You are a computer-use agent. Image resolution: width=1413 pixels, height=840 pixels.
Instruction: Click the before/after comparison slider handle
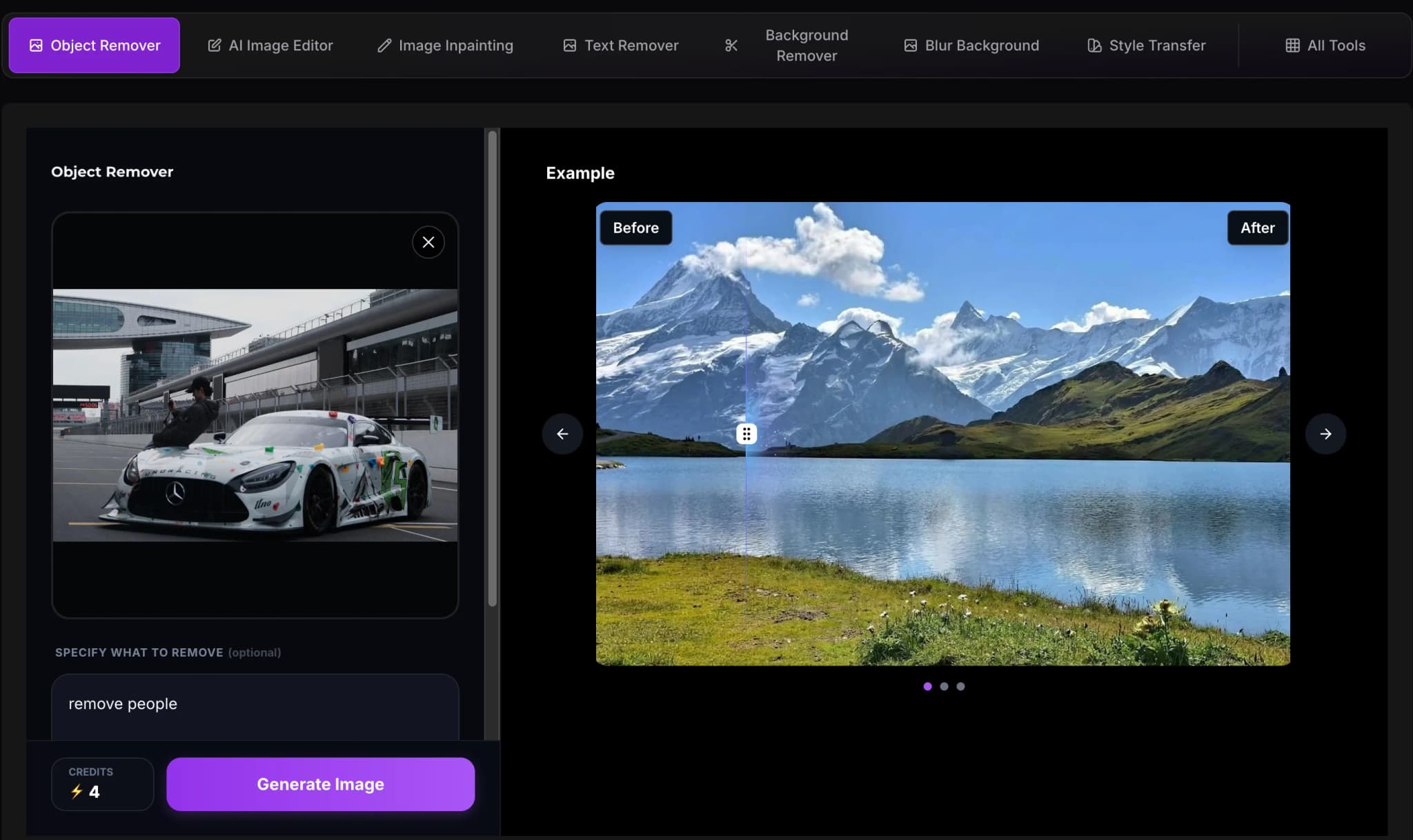(x=746, y=434)
